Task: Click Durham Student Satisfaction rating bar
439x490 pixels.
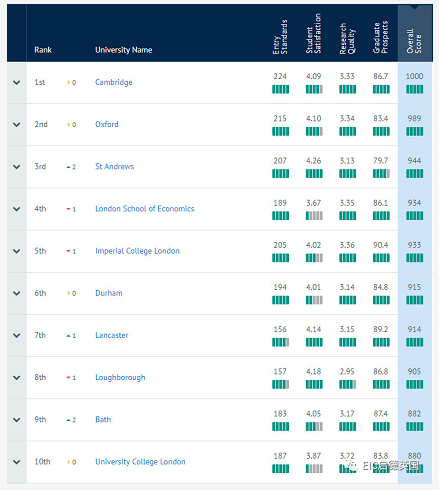Action: [314, 300]
